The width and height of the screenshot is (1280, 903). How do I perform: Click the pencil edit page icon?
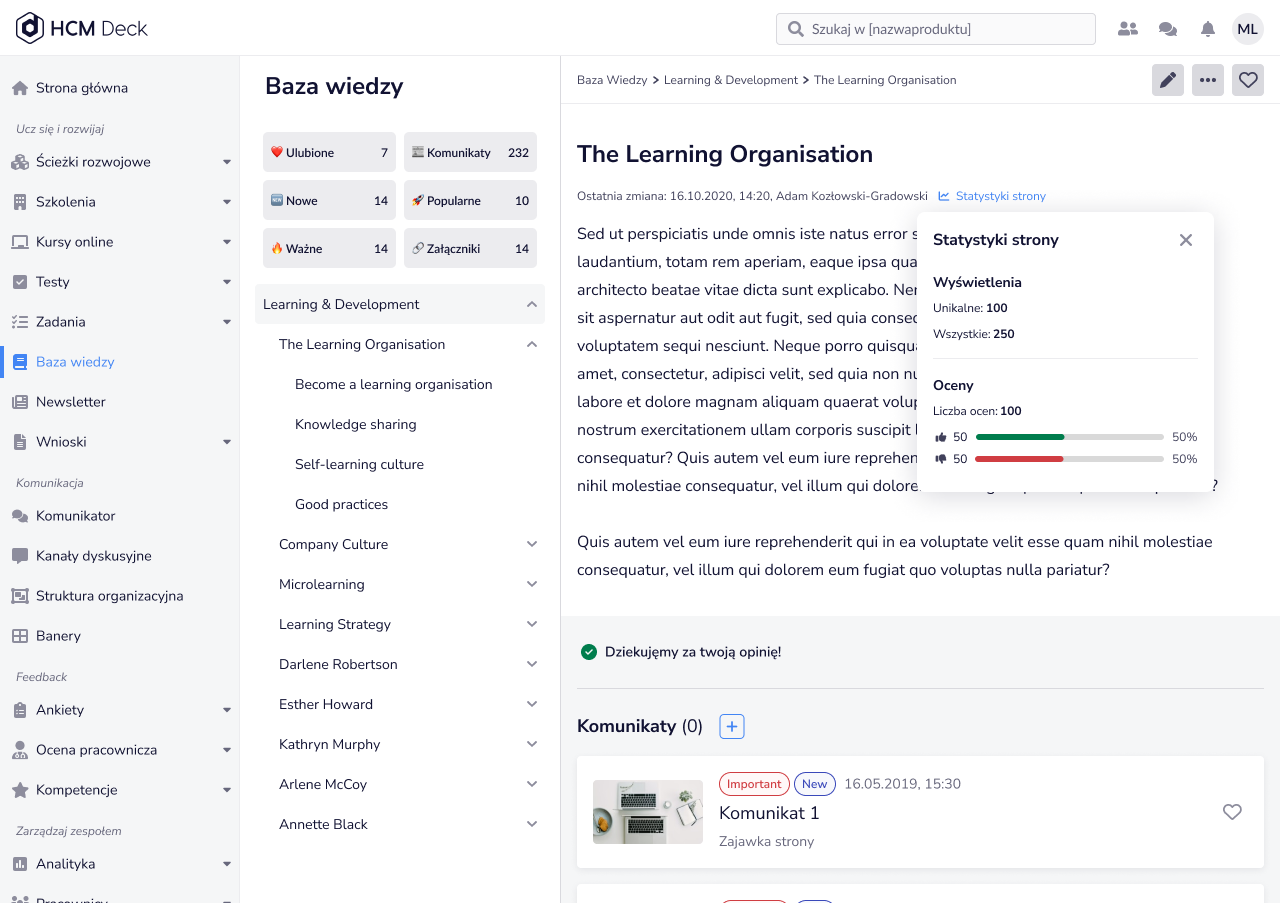[x=1167, y=80]
